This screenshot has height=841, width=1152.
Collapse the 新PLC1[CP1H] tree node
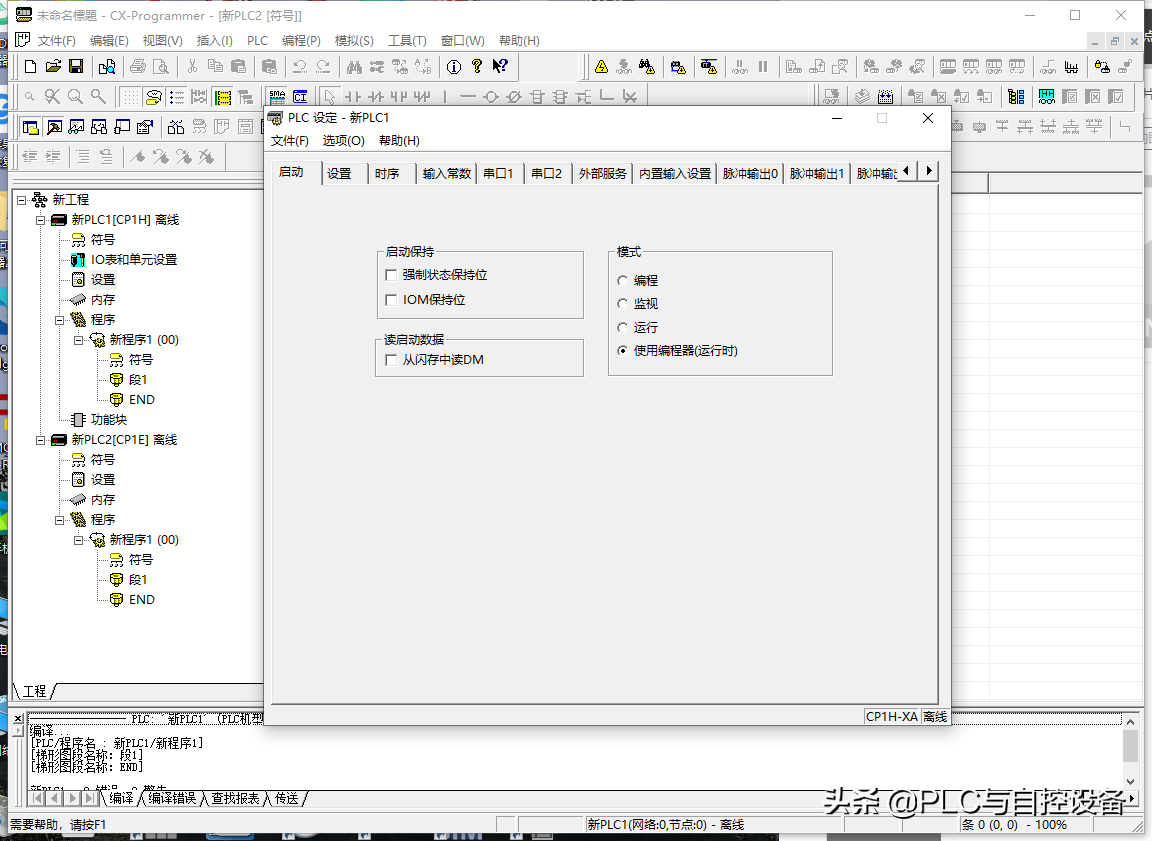[40, 220]
